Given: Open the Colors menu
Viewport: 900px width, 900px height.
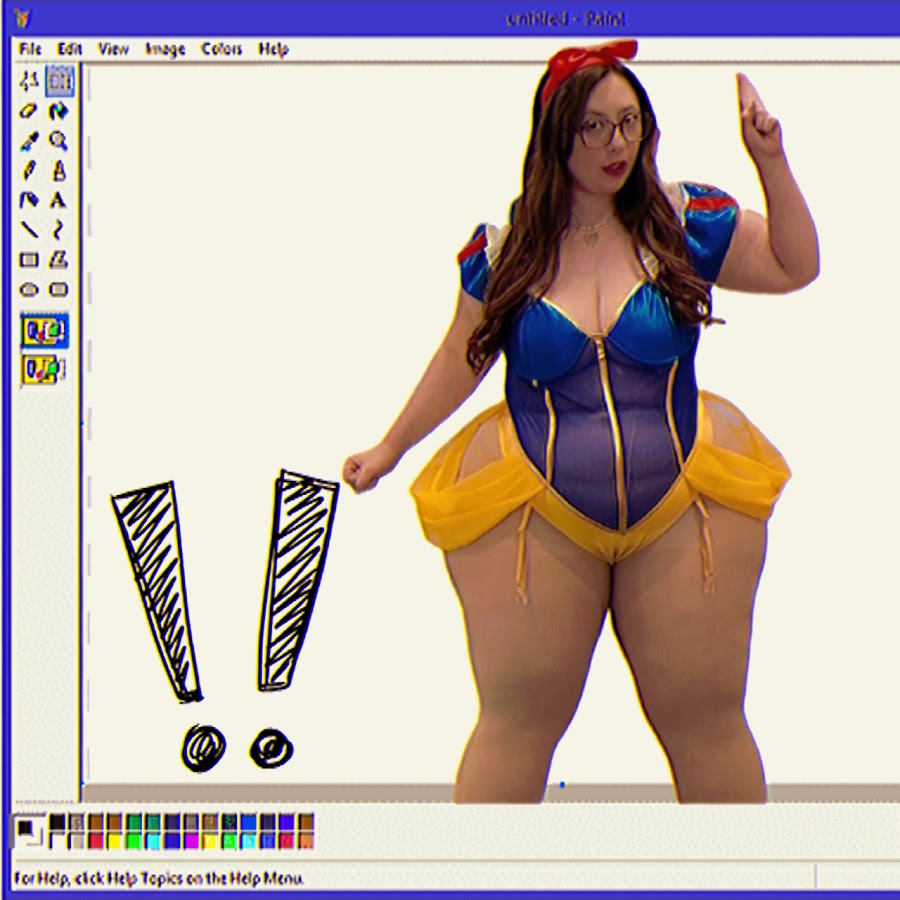Looking at the screenshot, I should tap(222, 49).
